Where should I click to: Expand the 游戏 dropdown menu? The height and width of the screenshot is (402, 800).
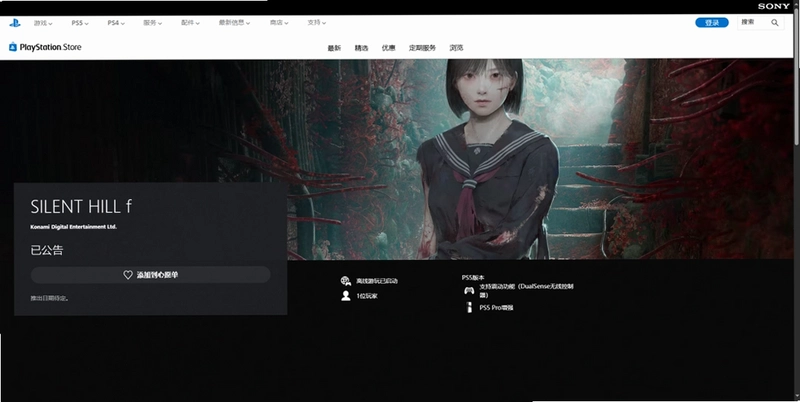(43, 23)
